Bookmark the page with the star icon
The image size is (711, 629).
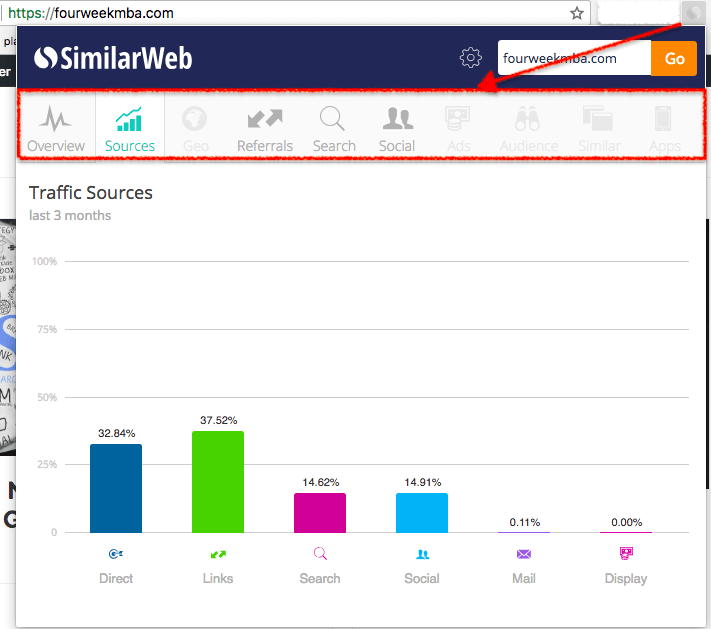(x=577, y=13)
